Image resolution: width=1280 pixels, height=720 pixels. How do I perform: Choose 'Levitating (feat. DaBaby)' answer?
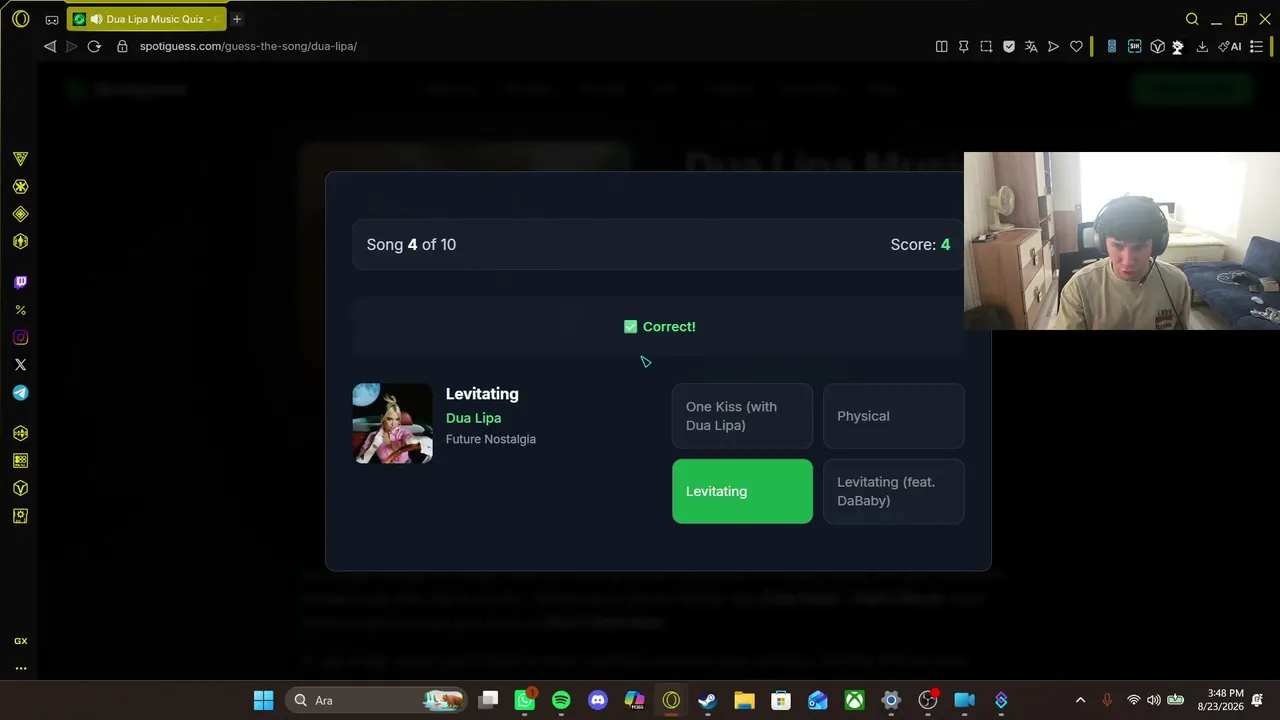pos(893,491)
